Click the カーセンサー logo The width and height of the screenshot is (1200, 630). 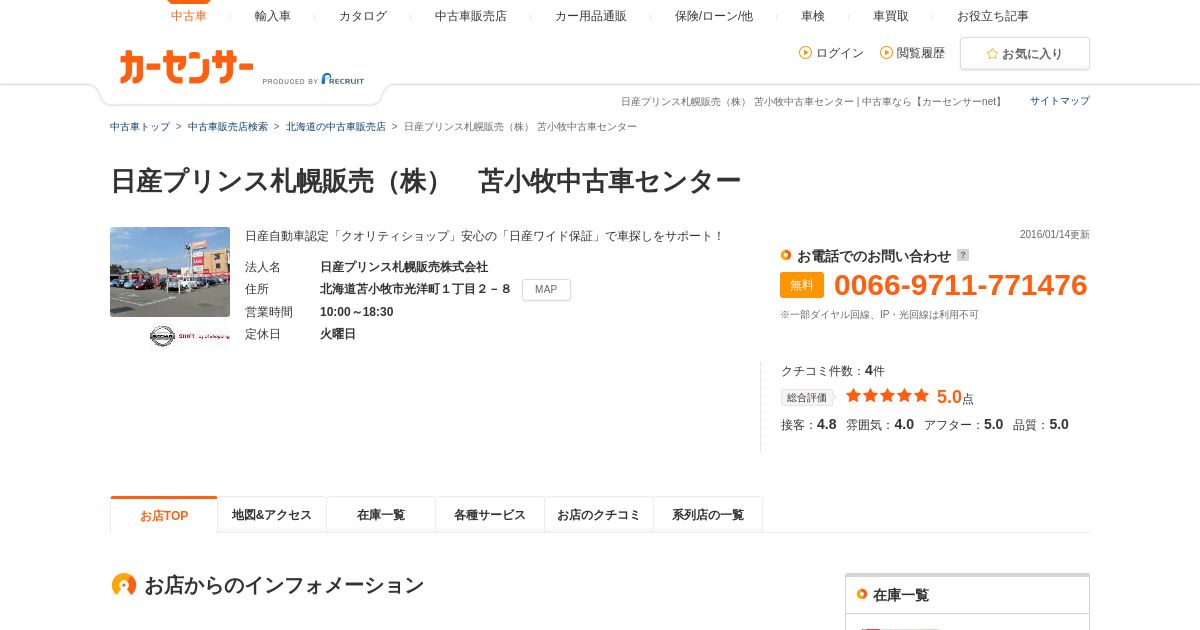(x=187, y=67)
